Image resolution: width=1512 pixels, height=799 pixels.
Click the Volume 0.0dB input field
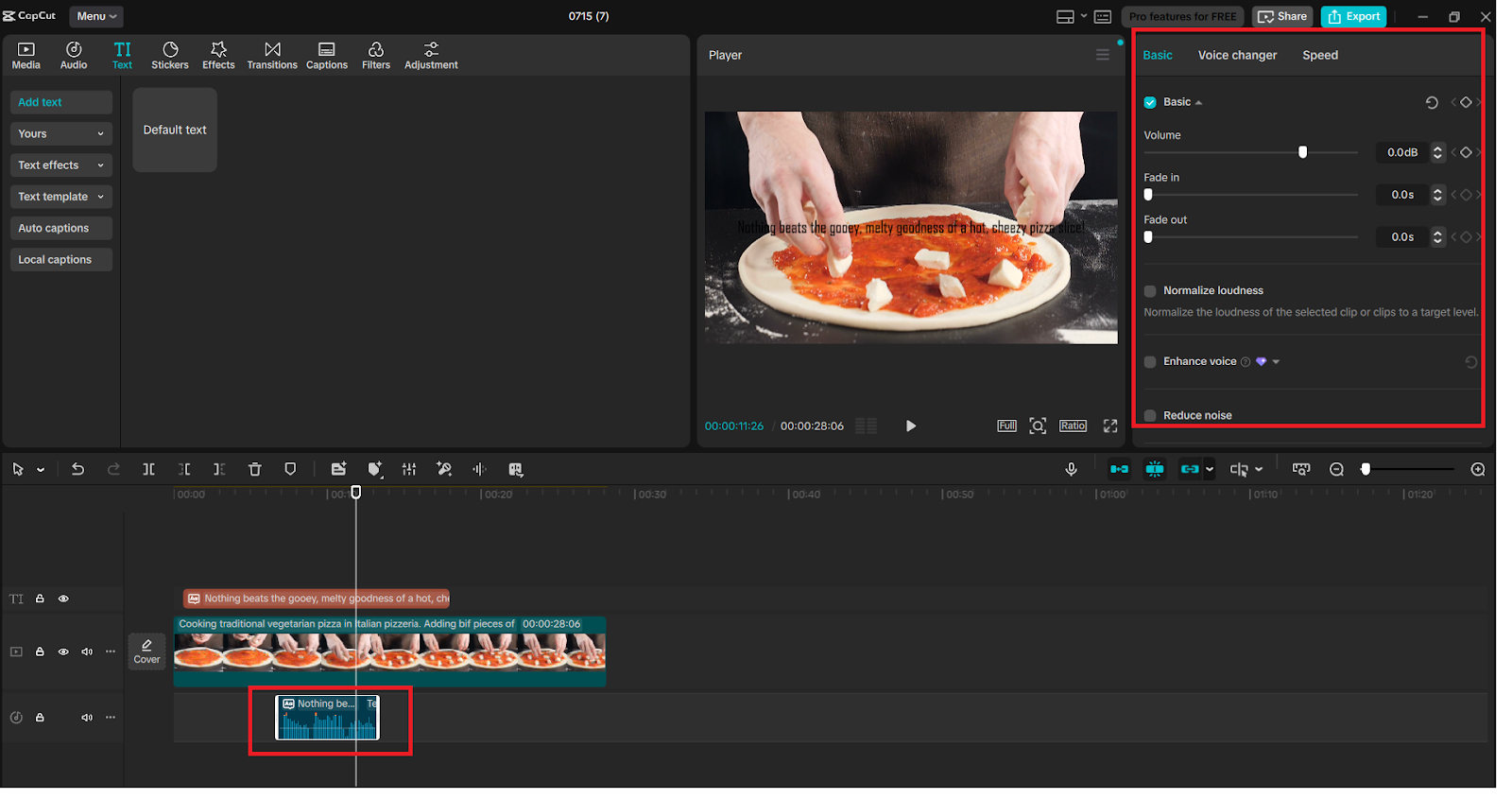click(1402, 152)
